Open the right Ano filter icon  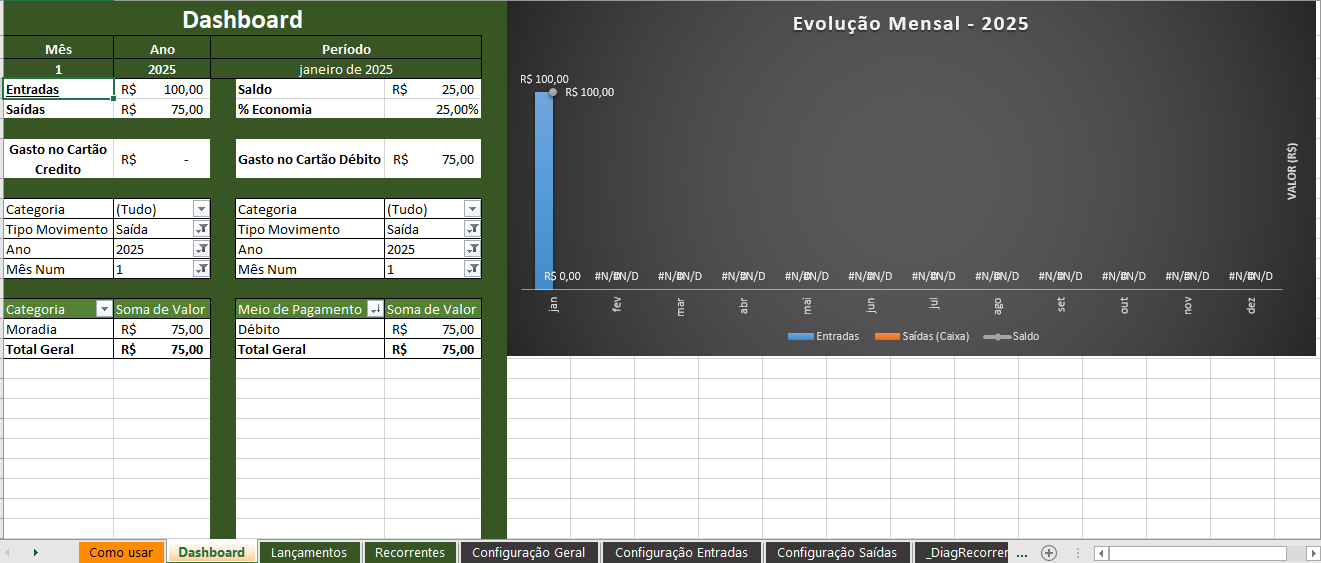(x=472, y=249)
